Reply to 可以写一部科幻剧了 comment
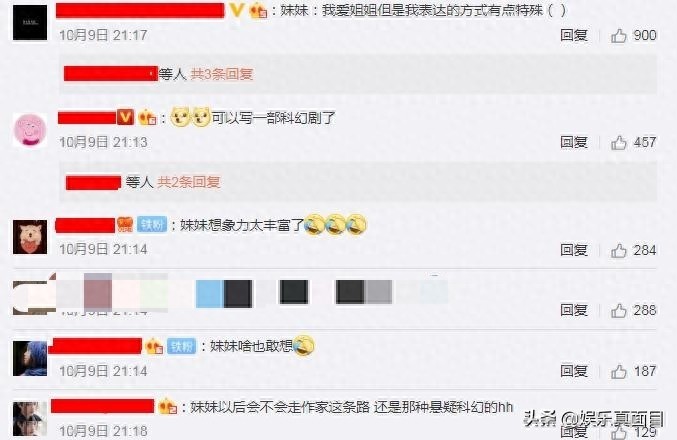 click(574, 142)
